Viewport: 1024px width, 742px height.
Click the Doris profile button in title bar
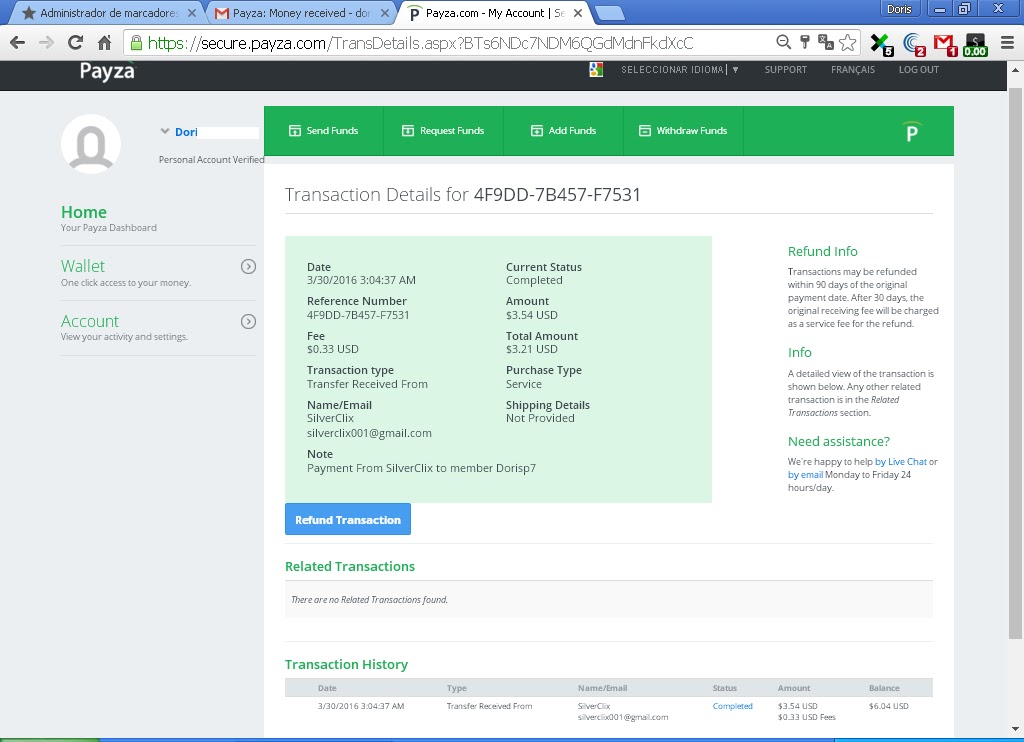[899, 8]
